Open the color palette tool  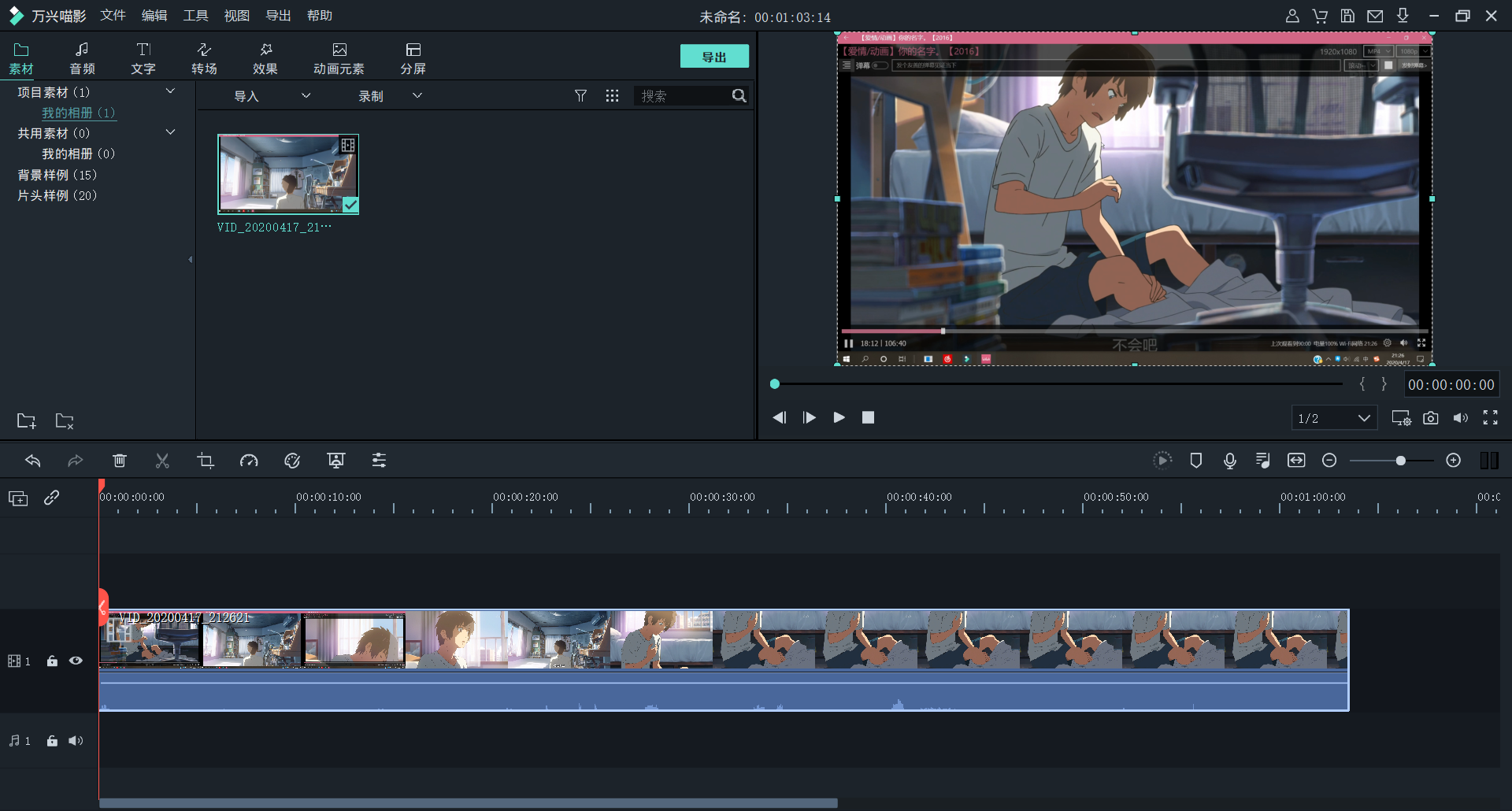tap(292, 461)
